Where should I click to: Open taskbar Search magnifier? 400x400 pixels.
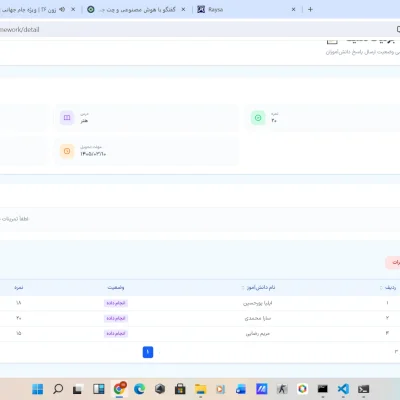(58, 389)
